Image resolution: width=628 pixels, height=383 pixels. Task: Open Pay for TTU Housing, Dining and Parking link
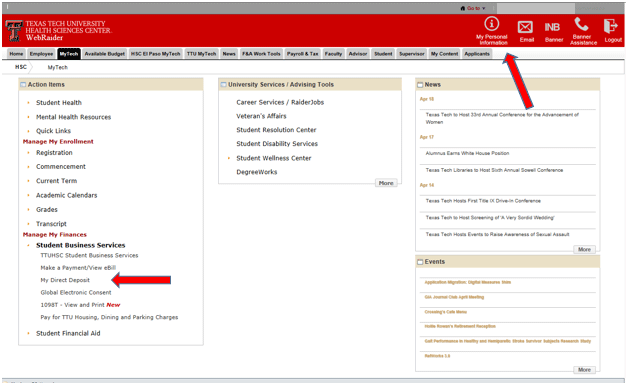point(109,317)
